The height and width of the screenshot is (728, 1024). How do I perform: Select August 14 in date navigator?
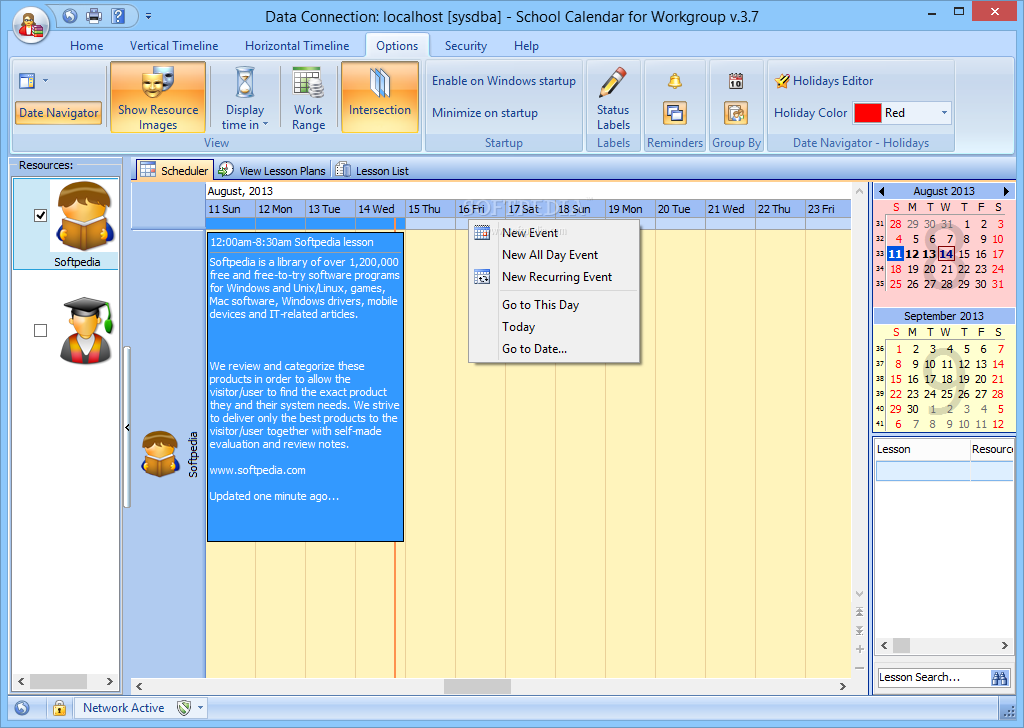947,254
